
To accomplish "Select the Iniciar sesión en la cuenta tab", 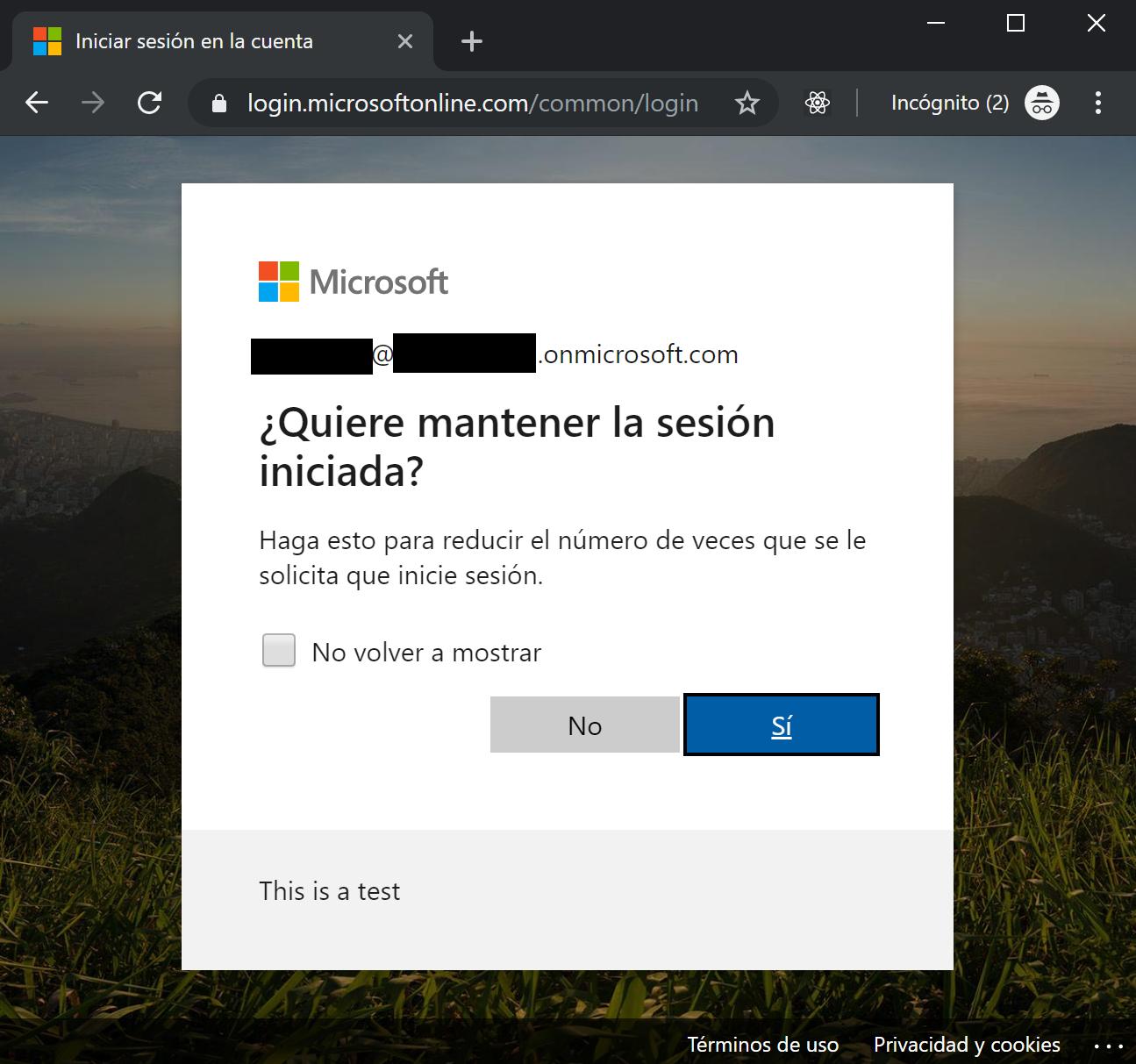I will click(x=223, y=41).
